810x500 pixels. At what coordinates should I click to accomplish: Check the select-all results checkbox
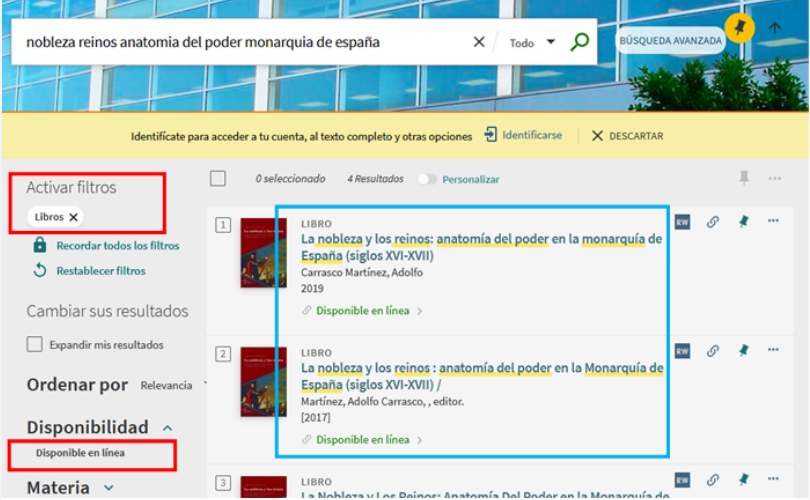click(x=218, y=179)
